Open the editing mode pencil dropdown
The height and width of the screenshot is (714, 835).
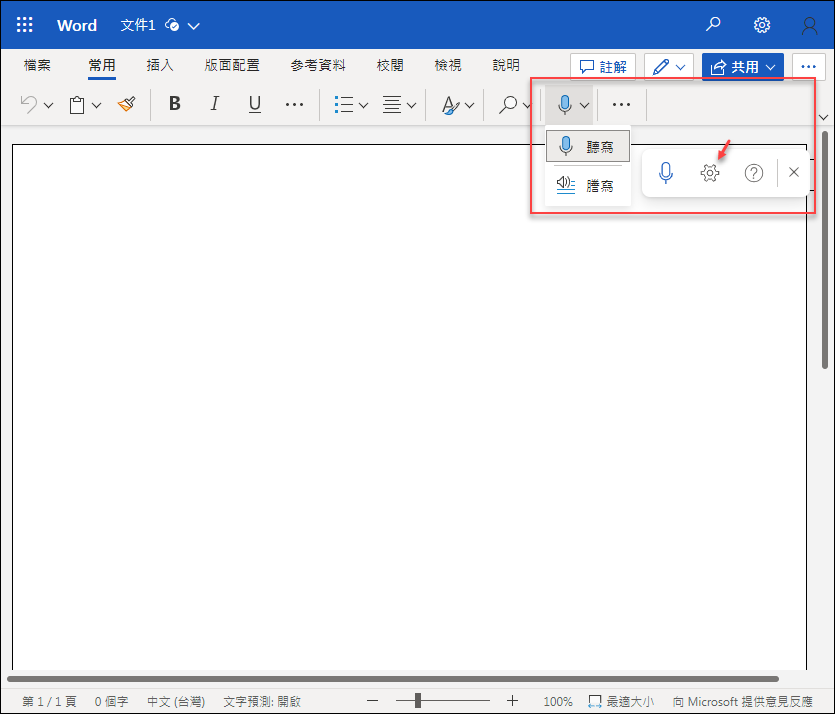pos(668,67)
